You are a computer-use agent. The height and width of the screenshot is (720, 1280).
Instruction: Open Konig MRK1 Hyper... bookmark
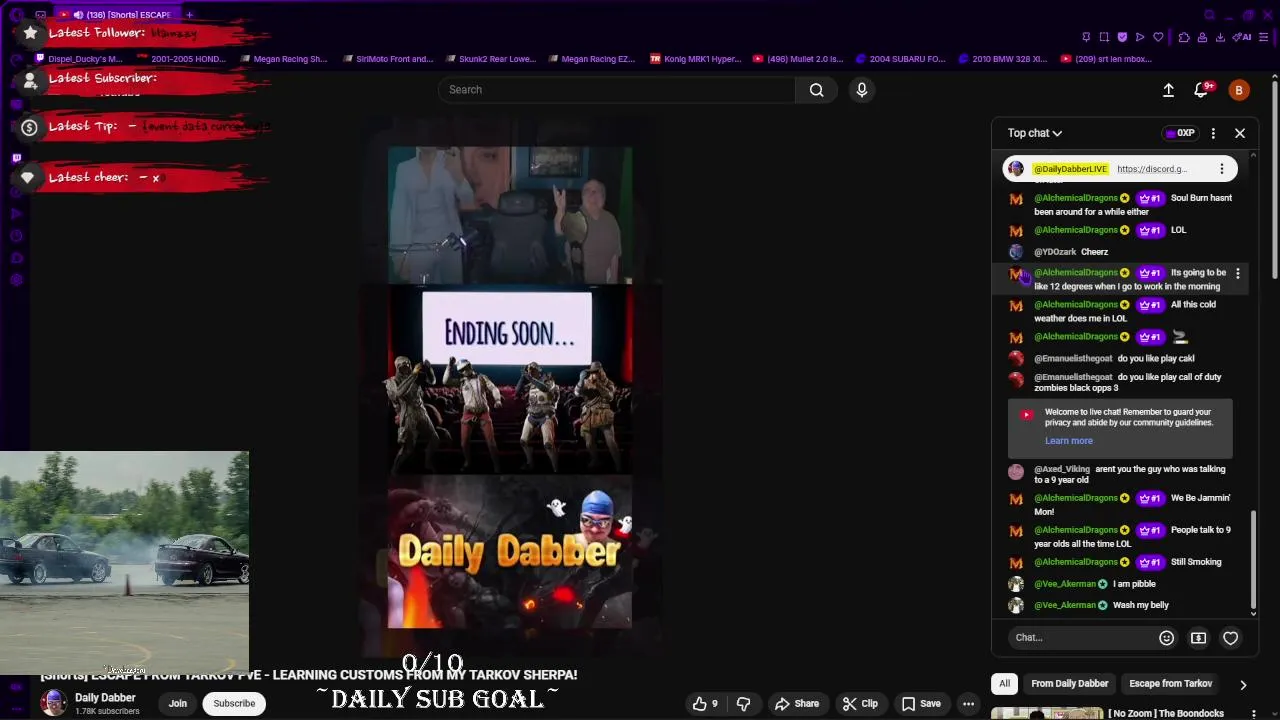696,59
